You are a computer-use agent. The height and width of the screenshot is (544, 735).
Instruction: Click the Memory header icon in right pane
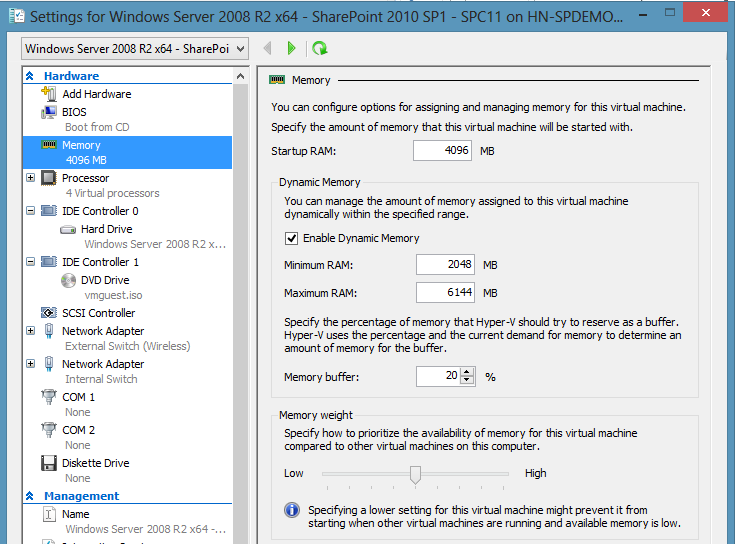(277, 80)
